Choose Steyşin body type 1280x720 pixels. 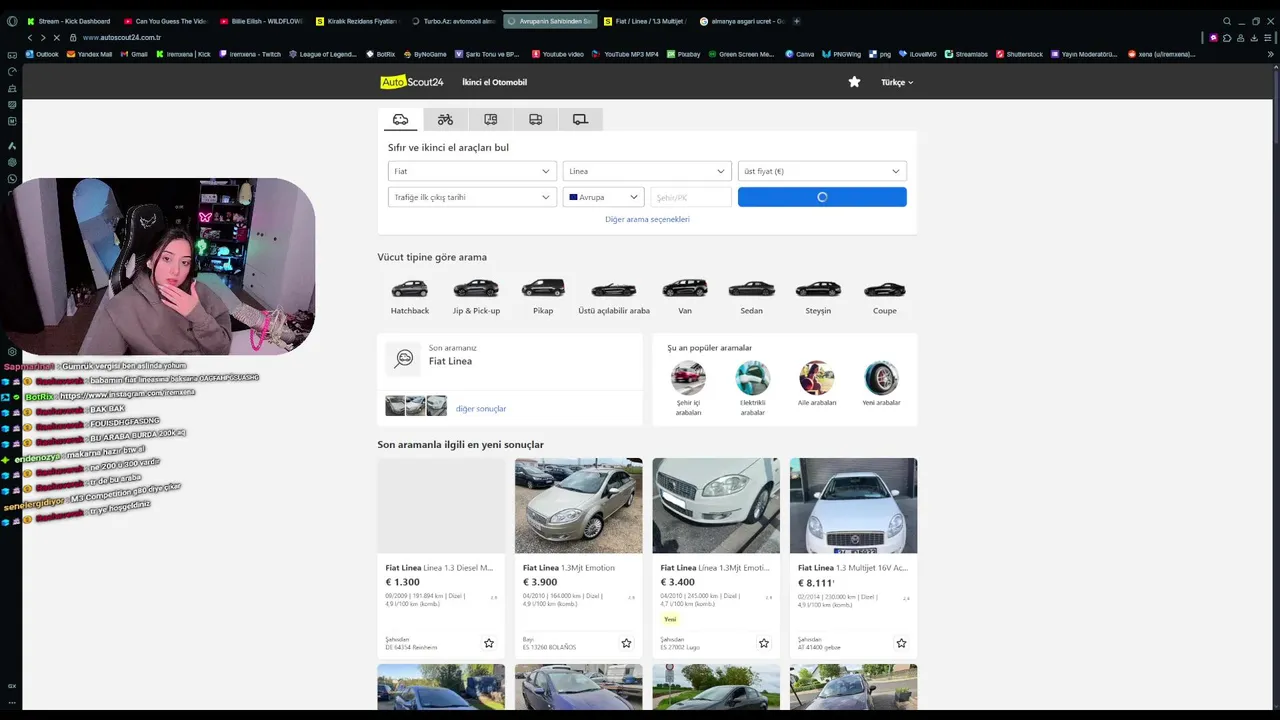pyautogui.click(x=818, y=297)
